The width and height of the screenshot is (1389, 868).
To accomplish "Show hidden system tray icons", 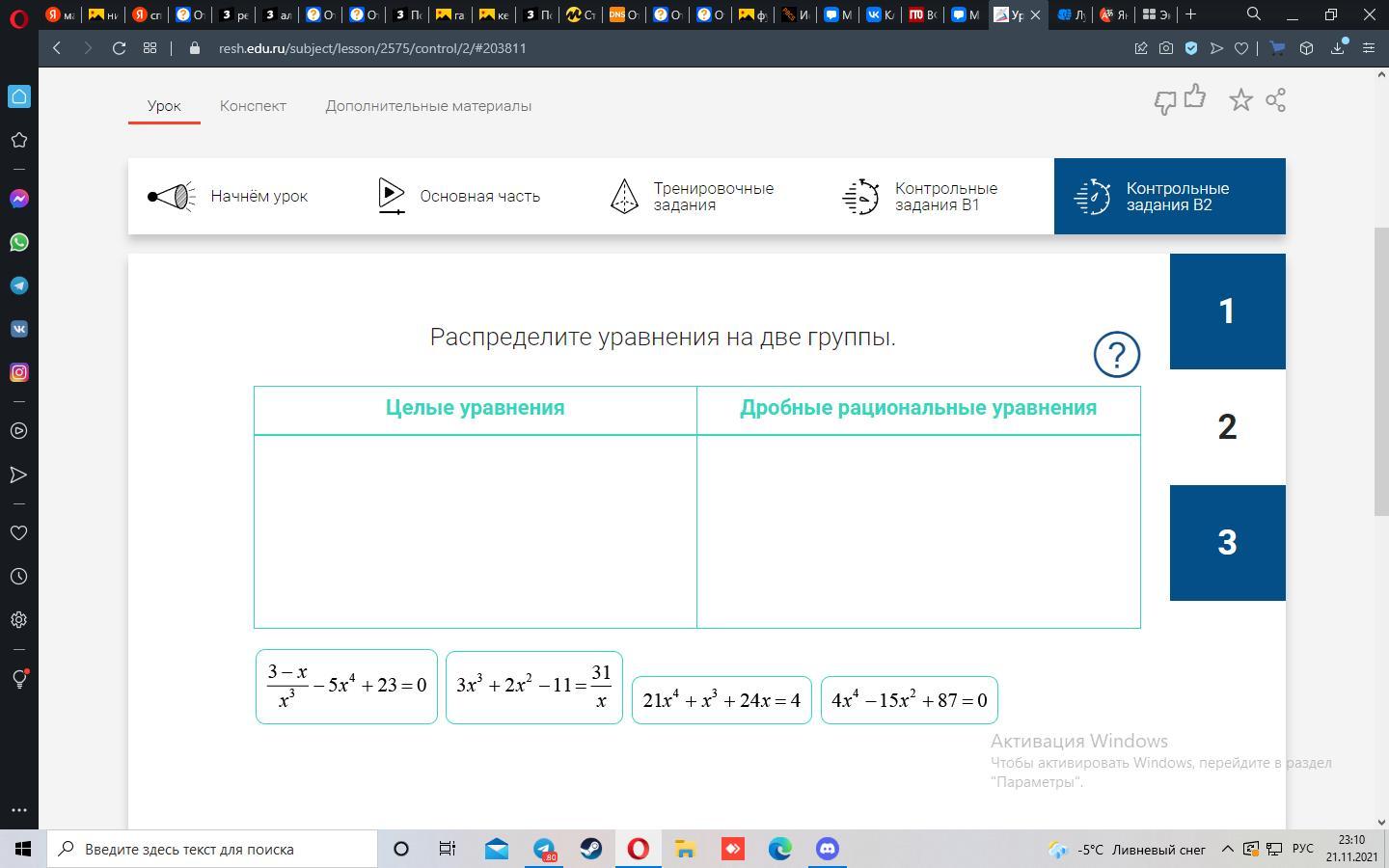I will (1228, 849).
